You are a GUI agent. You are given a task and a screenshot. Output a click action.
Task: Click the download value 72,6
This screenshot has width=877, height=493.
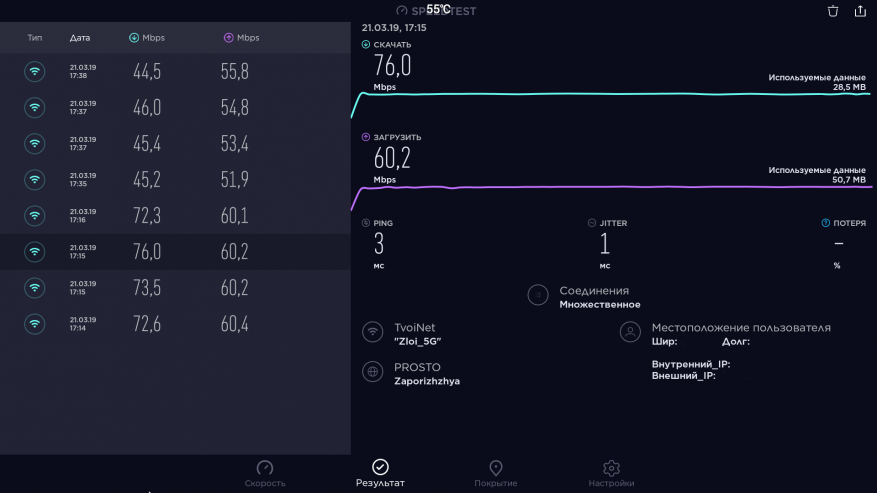coord(147,324)
